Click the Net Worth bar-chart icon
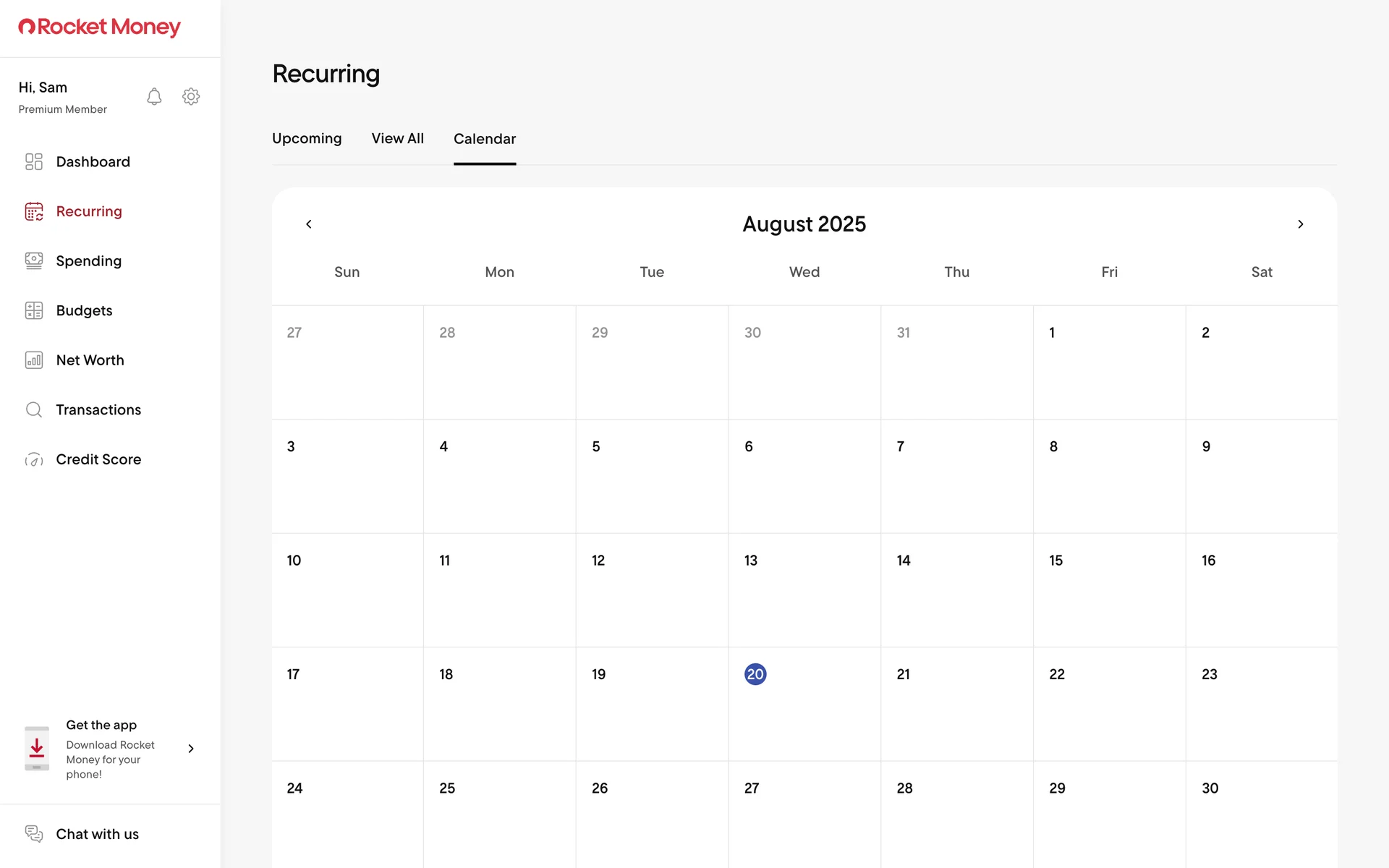This screenshot has height=868, width=1389. (x=34, y=360)
